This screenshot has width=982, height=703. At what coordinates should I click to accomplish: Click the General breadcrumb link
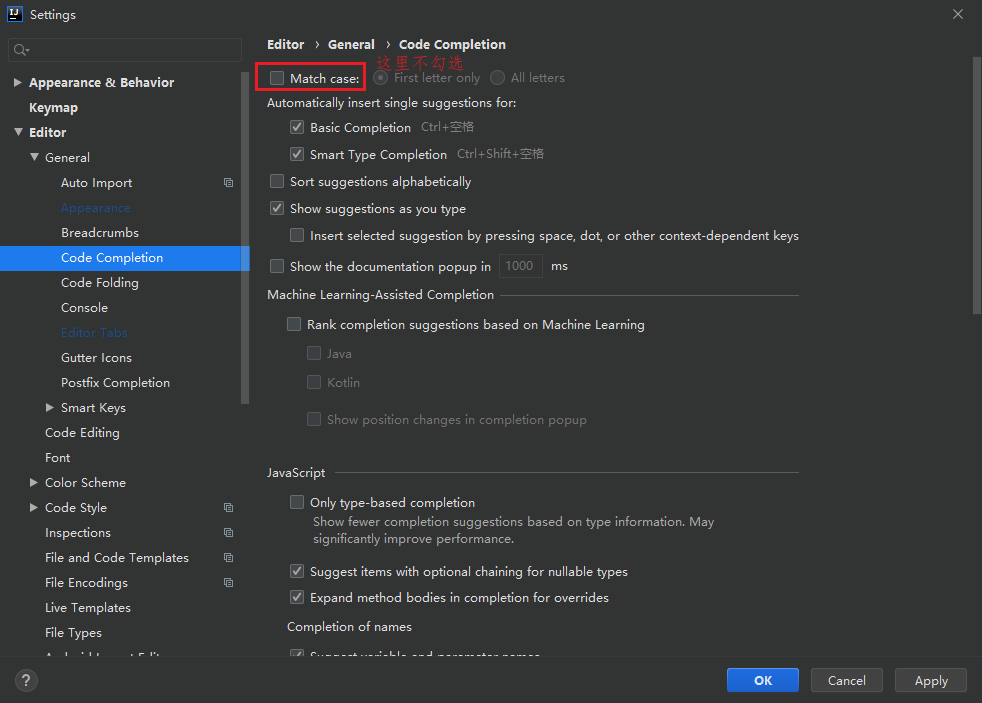(351, 45)
